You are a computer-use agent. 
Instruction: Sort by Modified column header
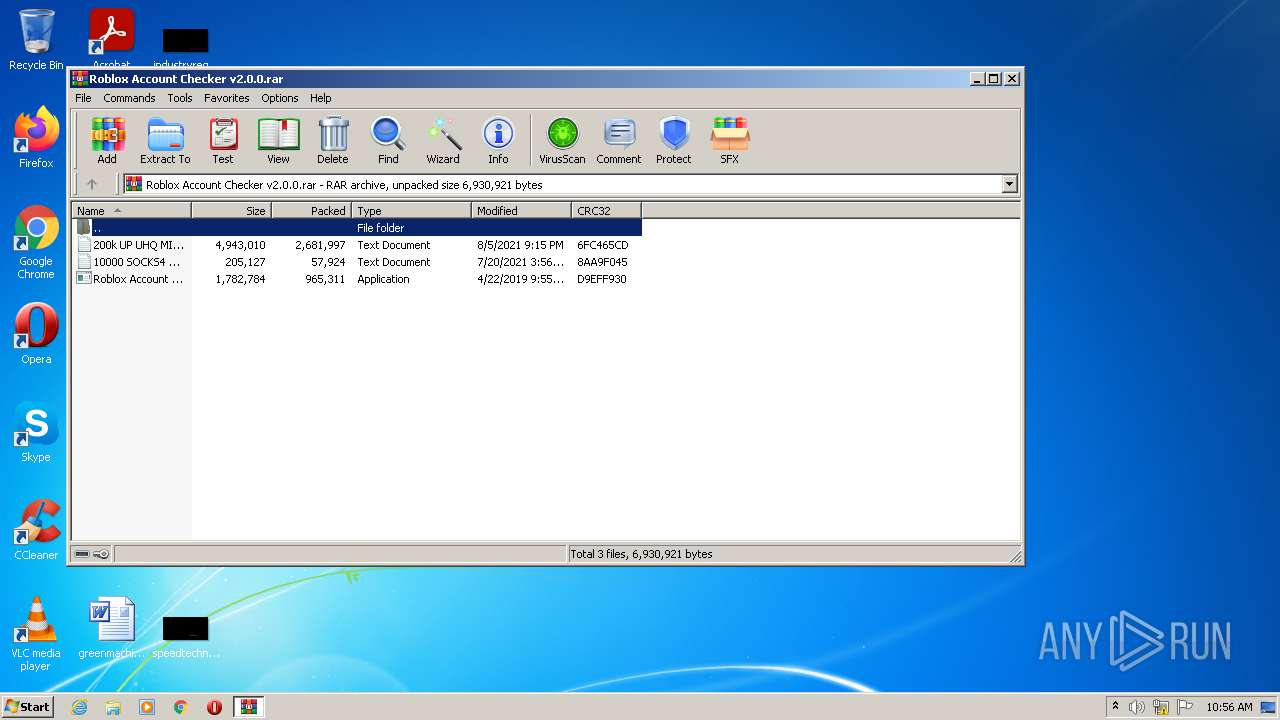point(521,210)
